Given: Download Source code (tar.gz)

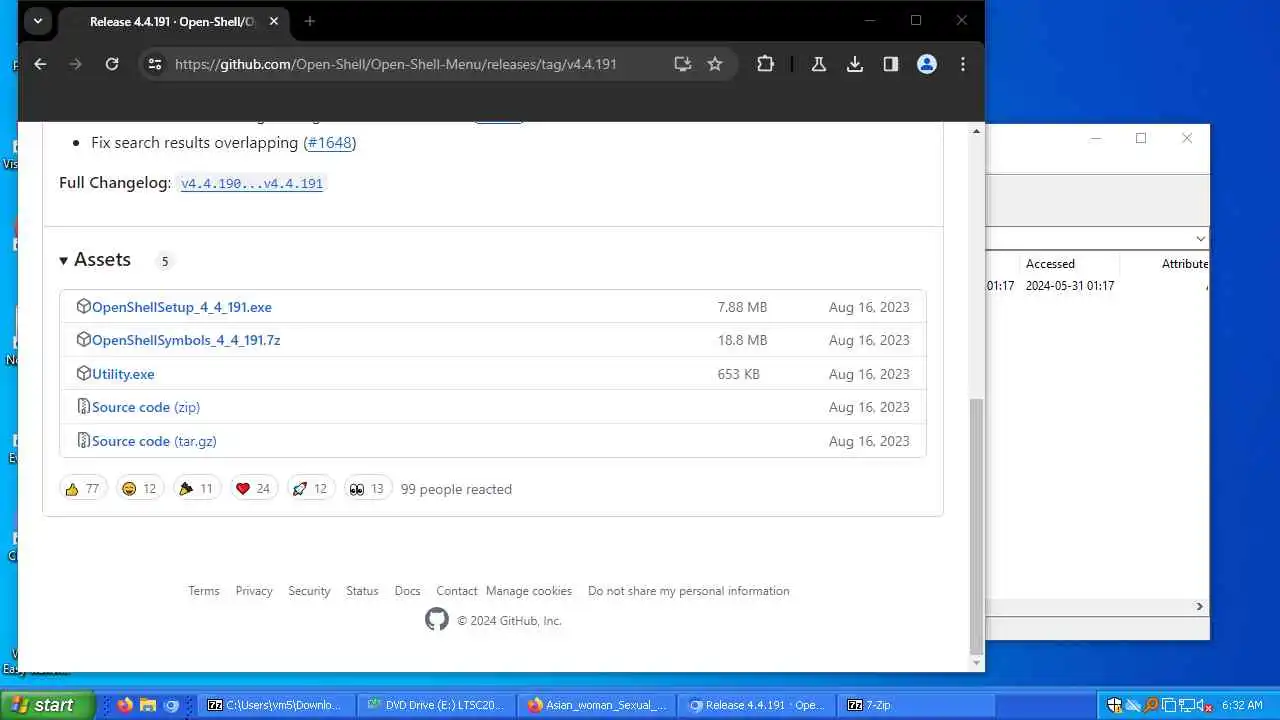Looking at the screenshot, I should [x=154, y=441].
